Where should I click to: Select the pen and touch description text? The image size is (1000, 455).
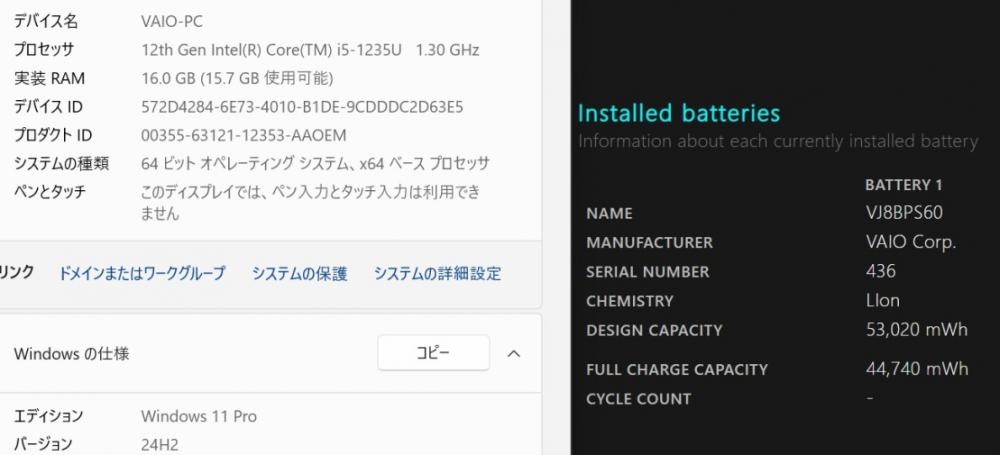[311, 202]
